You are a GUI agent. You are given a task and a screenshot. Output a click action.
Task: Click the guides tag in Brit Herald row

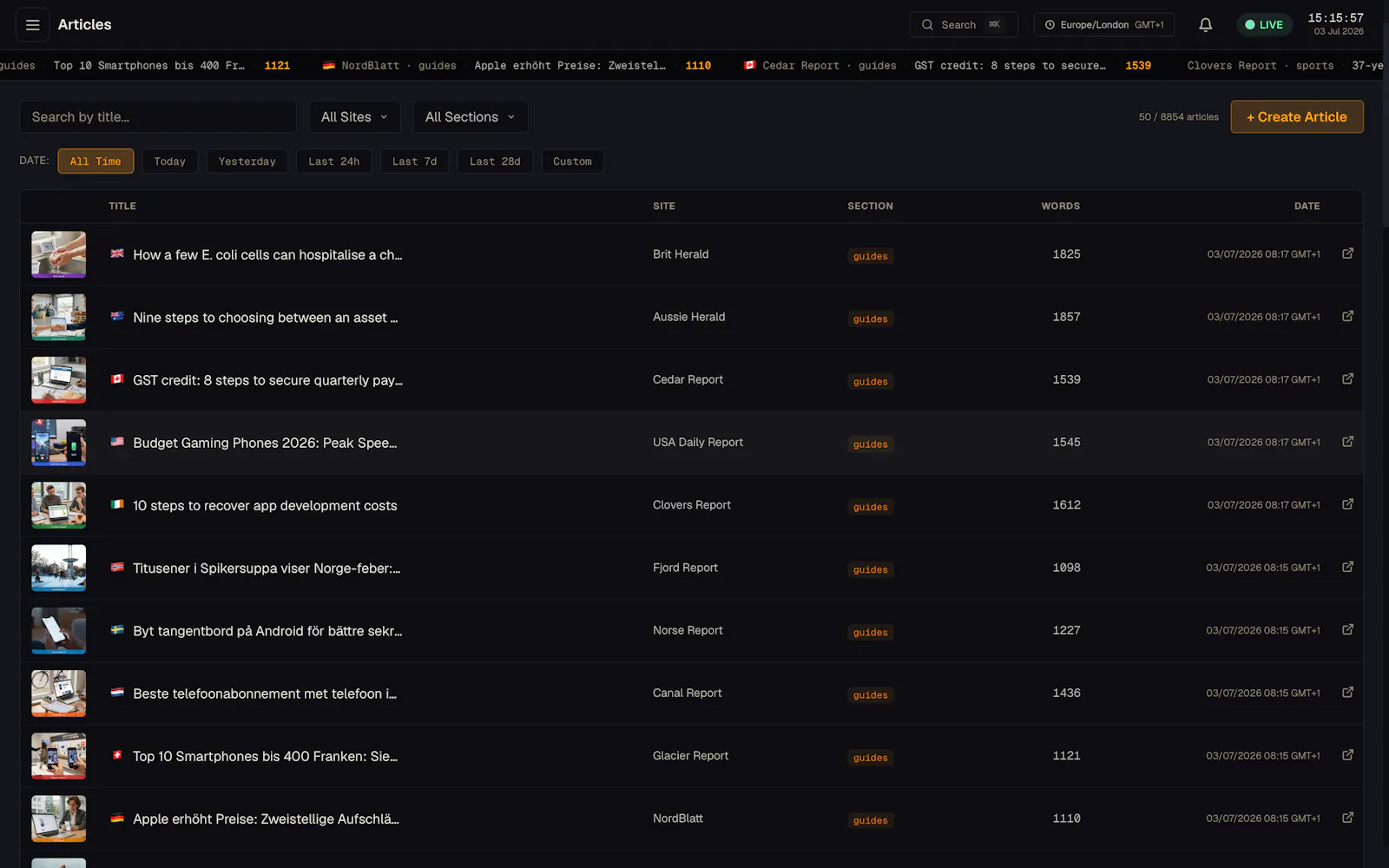coord(871,256)
